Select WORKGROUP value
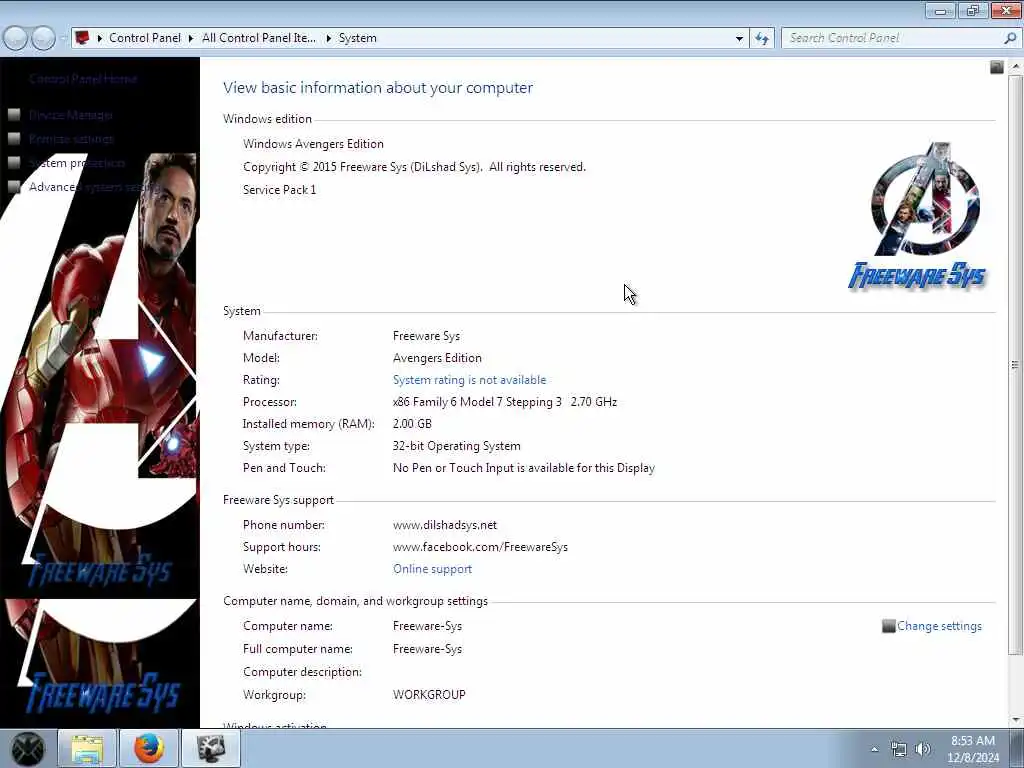1024x768 pixels. tap(429, 695)
